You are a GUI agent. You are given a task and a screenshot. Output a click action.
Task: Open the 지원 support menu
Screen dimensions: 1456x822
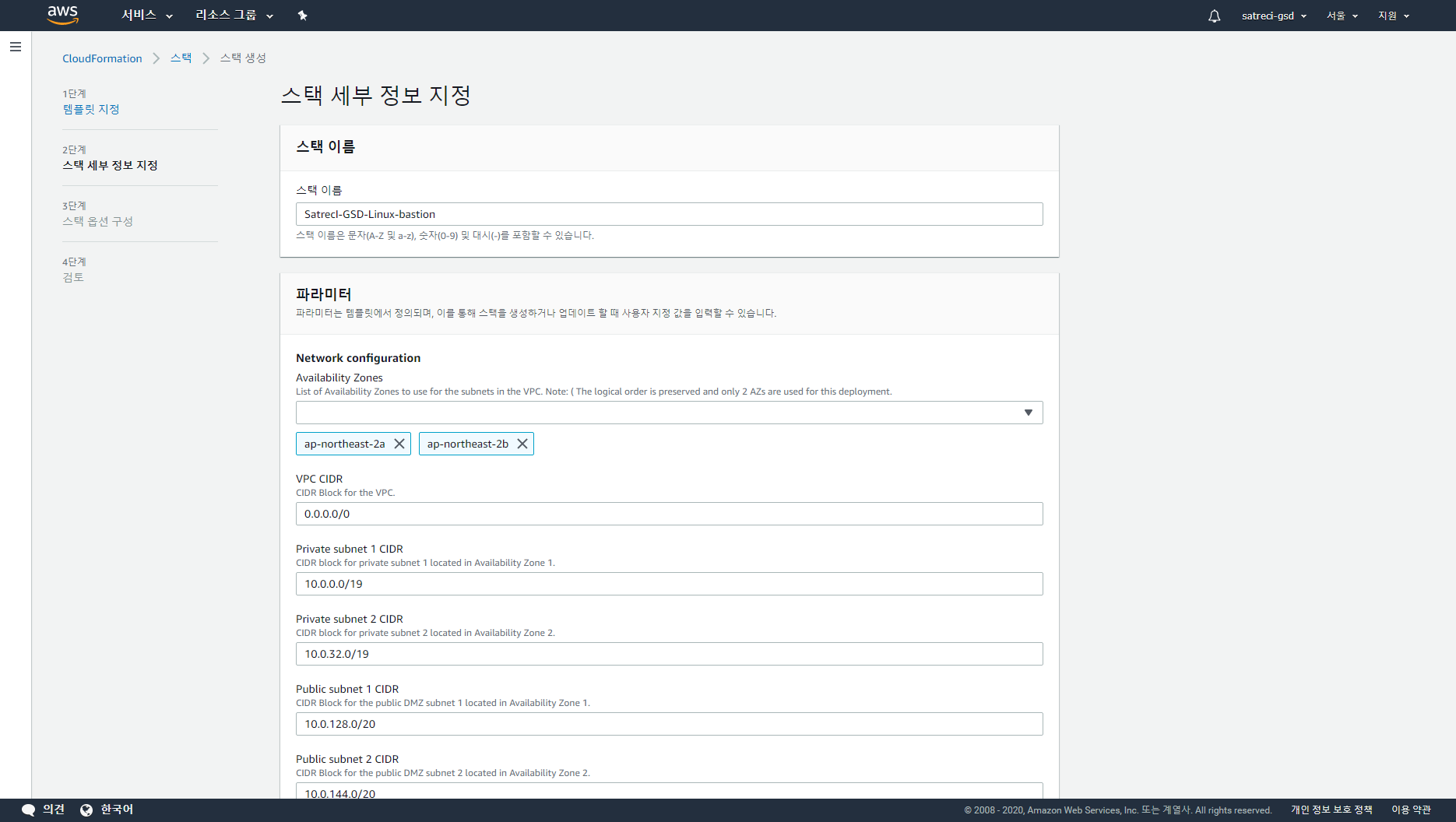click(1394, 16)
